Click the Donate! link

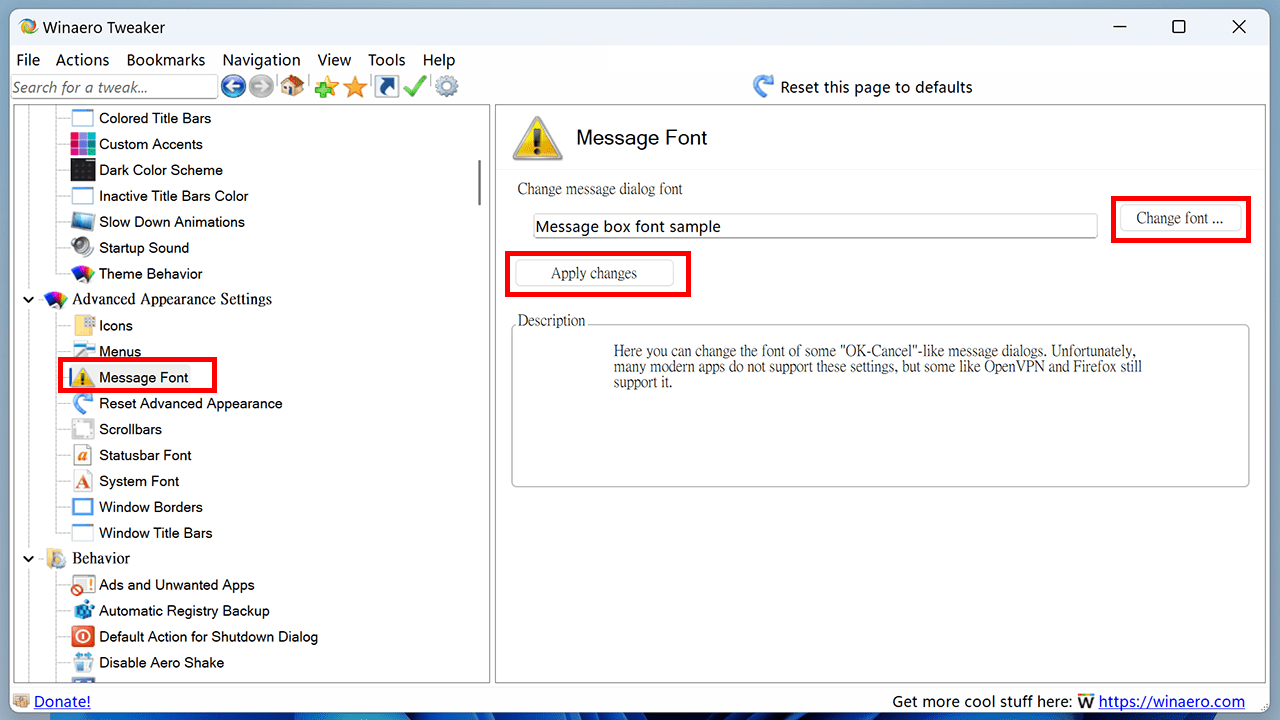coord(62,701)
